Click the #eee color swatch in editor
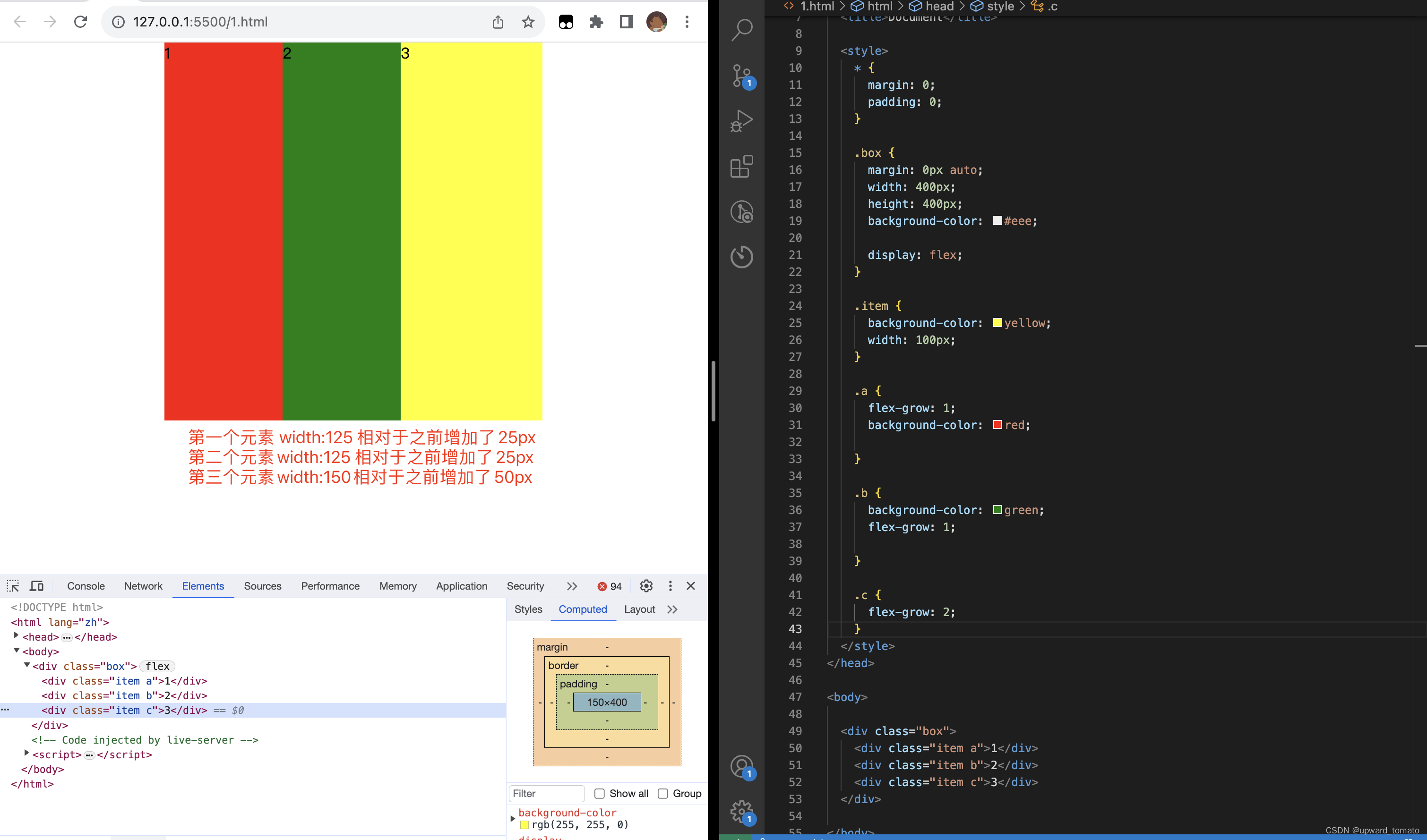The height and width of the screenshot is (840, 1427). click(997, 220)
